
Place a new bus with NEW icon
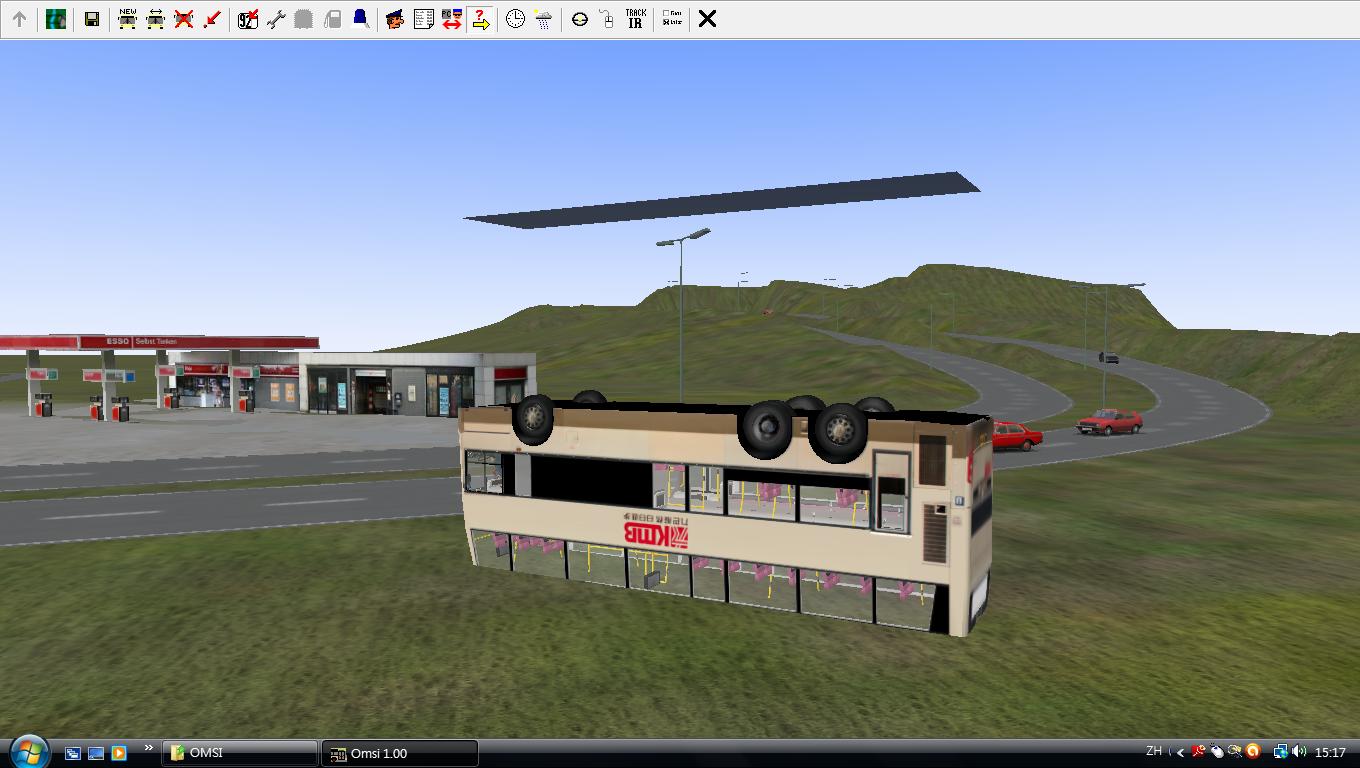[x=128, y=19]
